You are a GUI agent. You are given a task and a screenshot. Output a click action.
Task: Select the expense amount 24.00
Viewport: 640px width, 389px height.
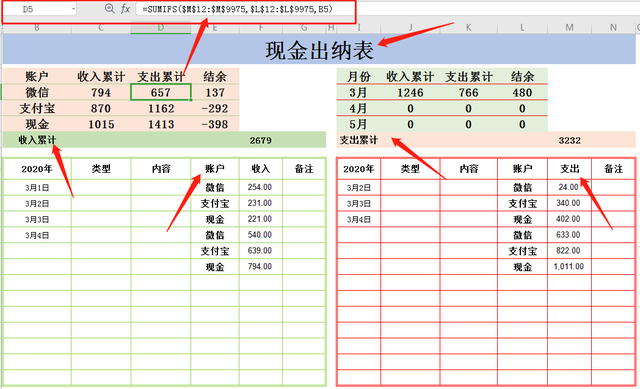click(569, 187)
